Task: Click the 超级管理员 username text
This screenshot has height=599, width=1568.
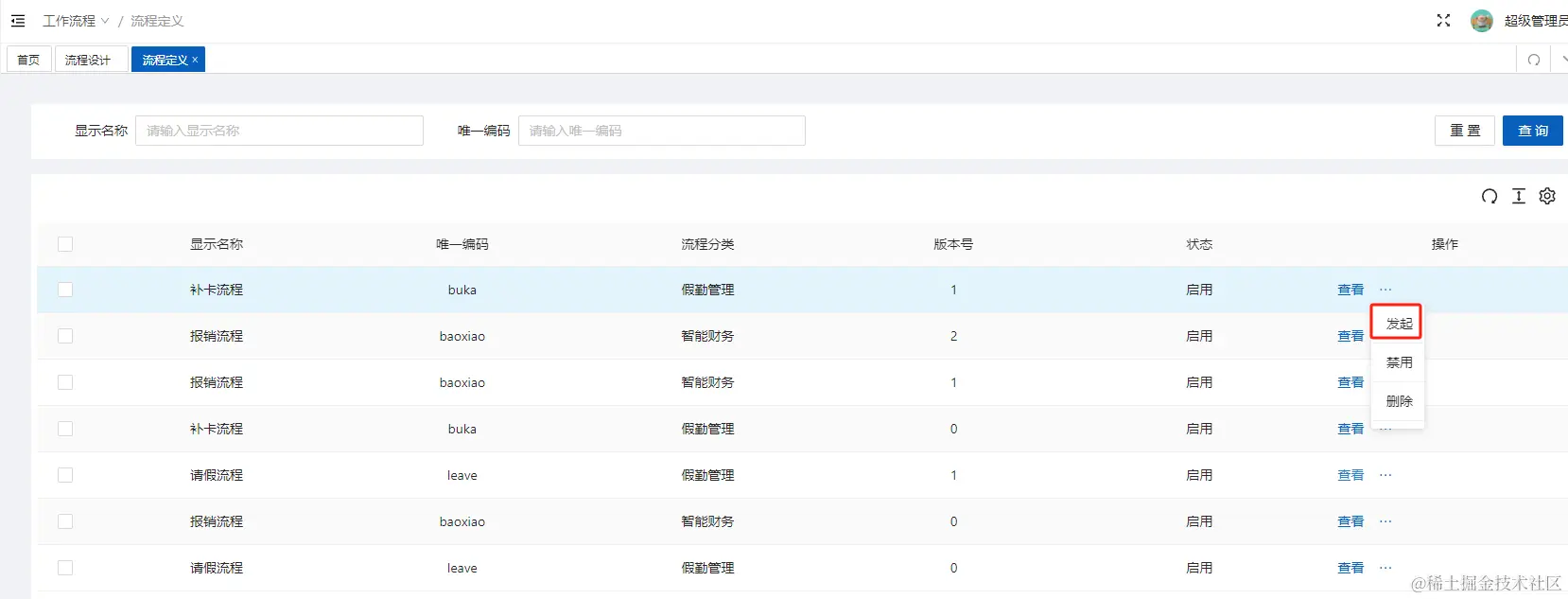Action: pyautogui.click(x=1536, y=21)
